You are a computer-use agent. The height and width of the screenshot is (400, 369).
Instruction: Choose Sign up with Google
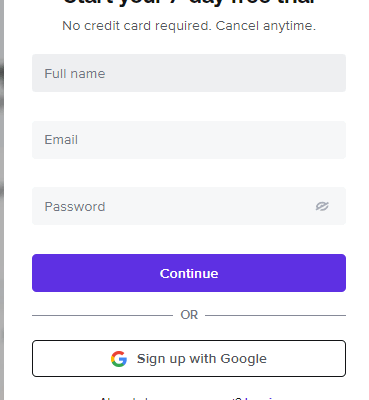[x=189, y=359]
